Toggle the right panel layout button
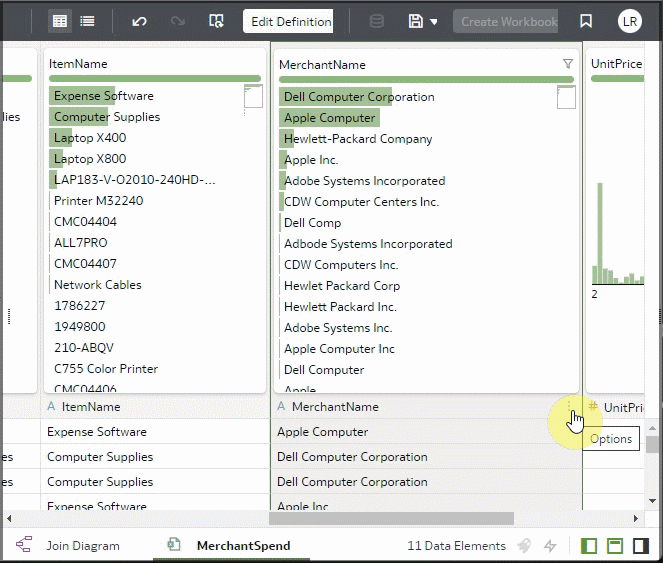 [x=642, y=546]
